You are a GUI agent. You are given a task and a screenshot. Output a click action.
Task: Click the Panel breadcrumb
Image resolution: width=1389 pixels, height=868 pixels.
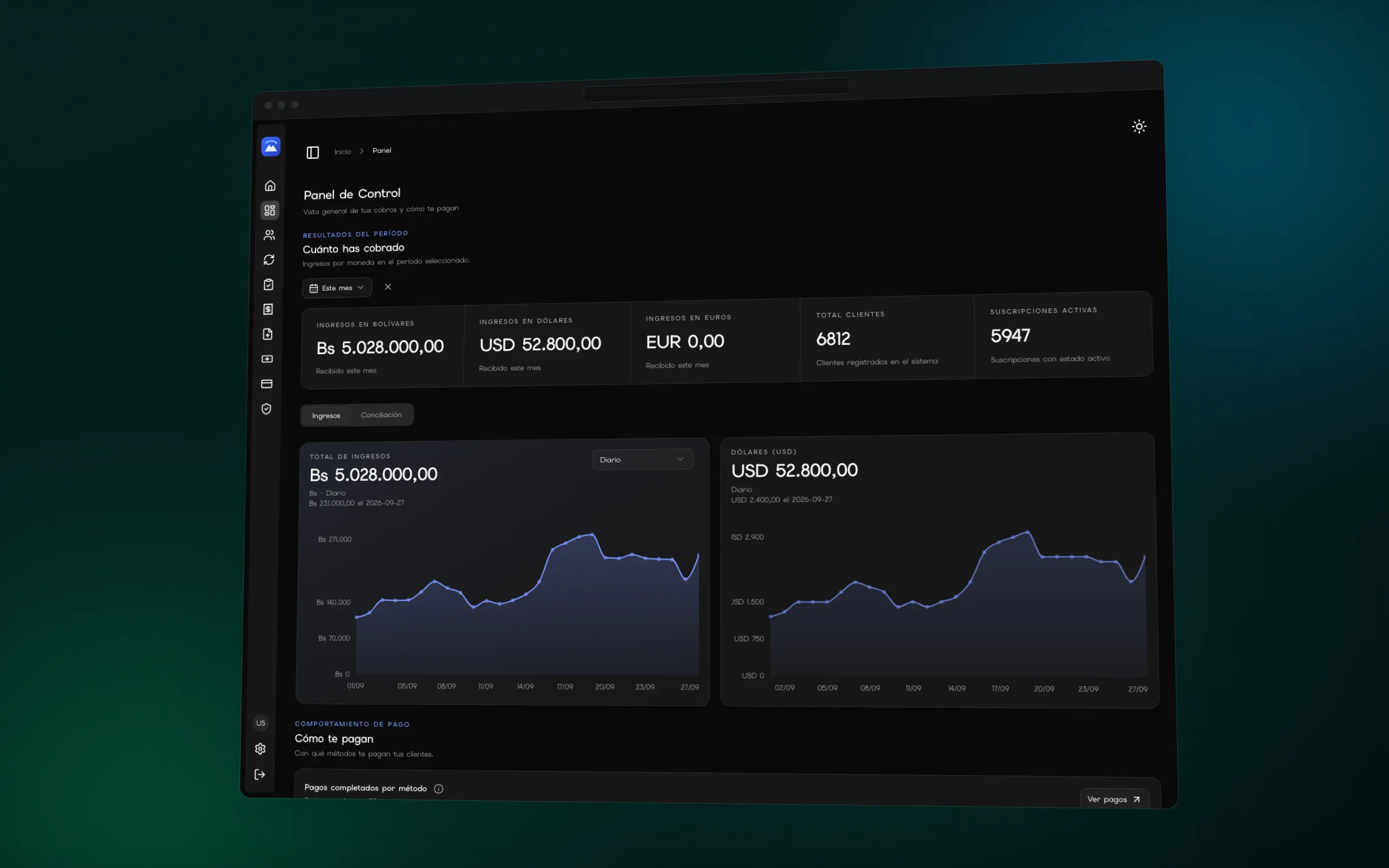coord(382,151)
